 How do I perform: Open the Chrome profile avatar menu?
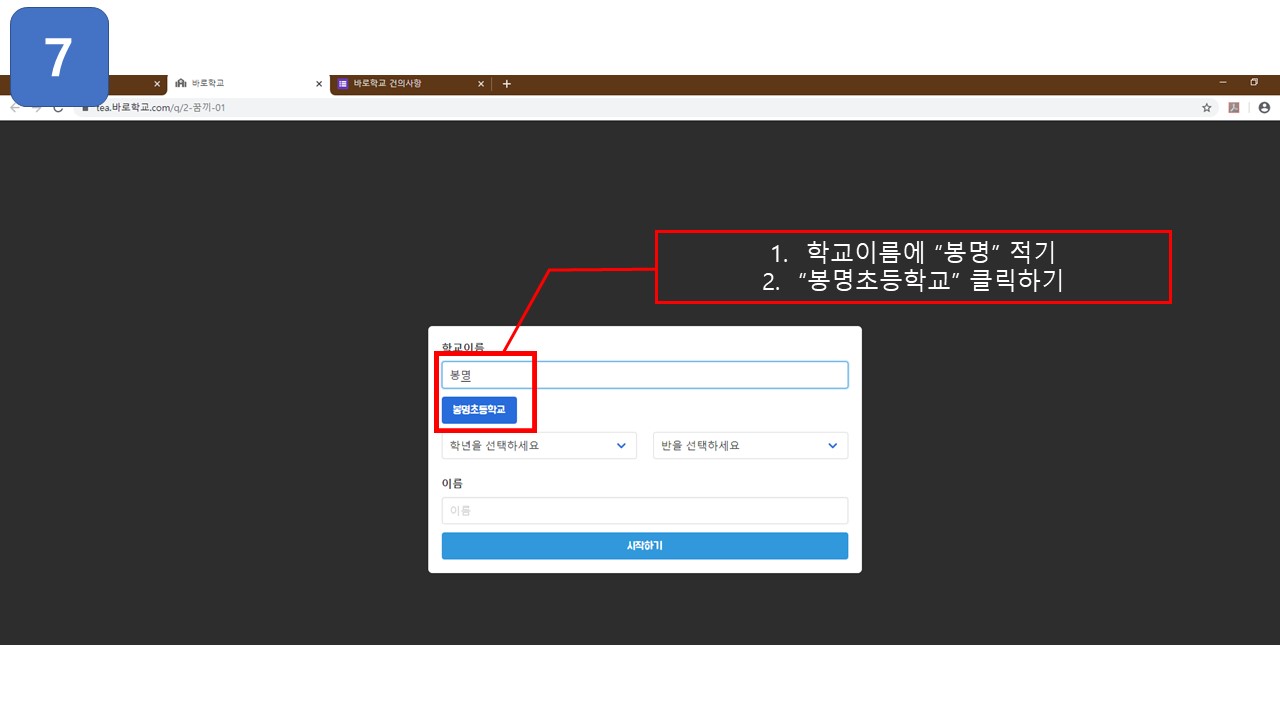(x=1264, y=108)
